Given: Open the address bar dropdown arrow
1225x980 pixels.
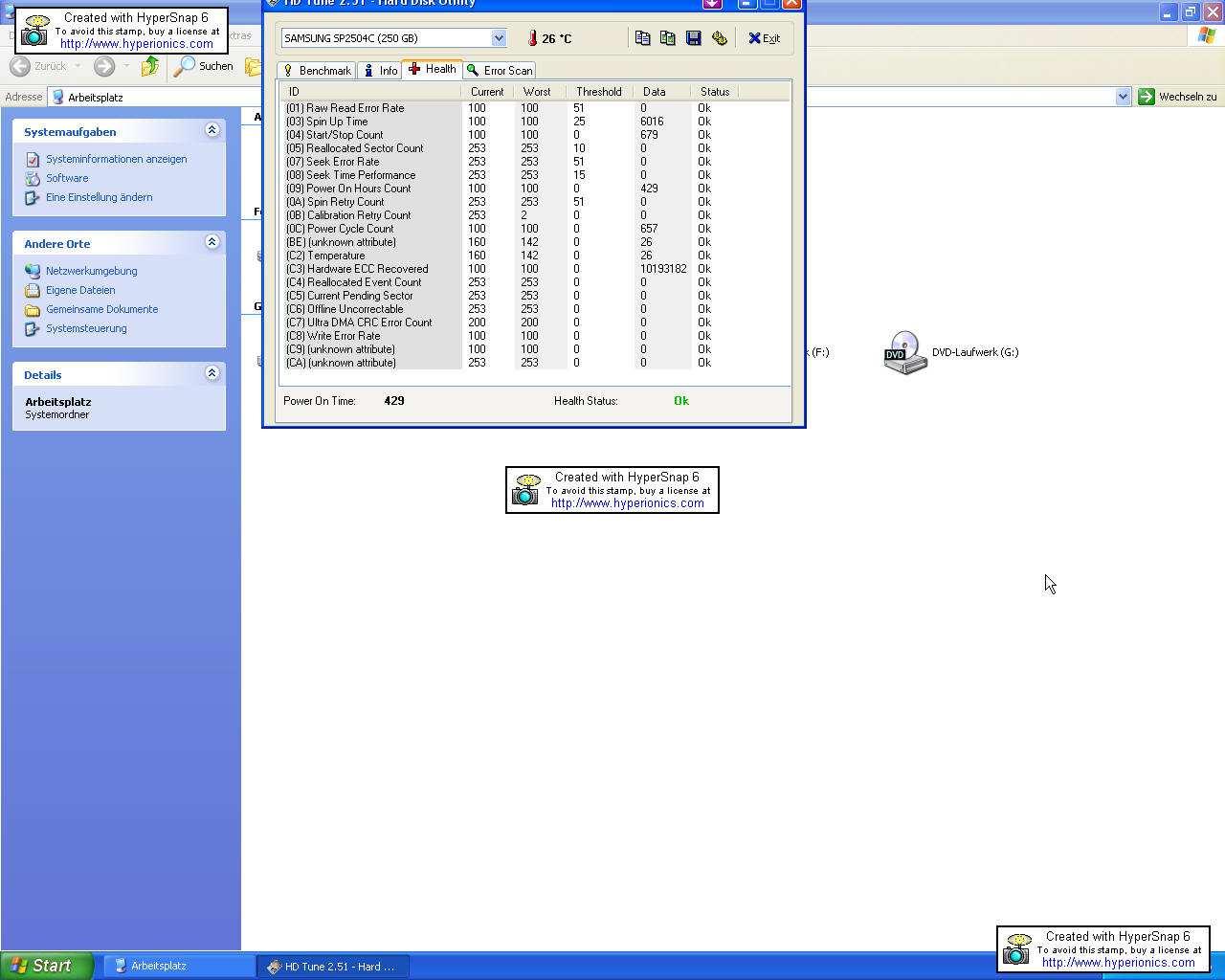Looking at the screenshot, I should (1123, 97).
